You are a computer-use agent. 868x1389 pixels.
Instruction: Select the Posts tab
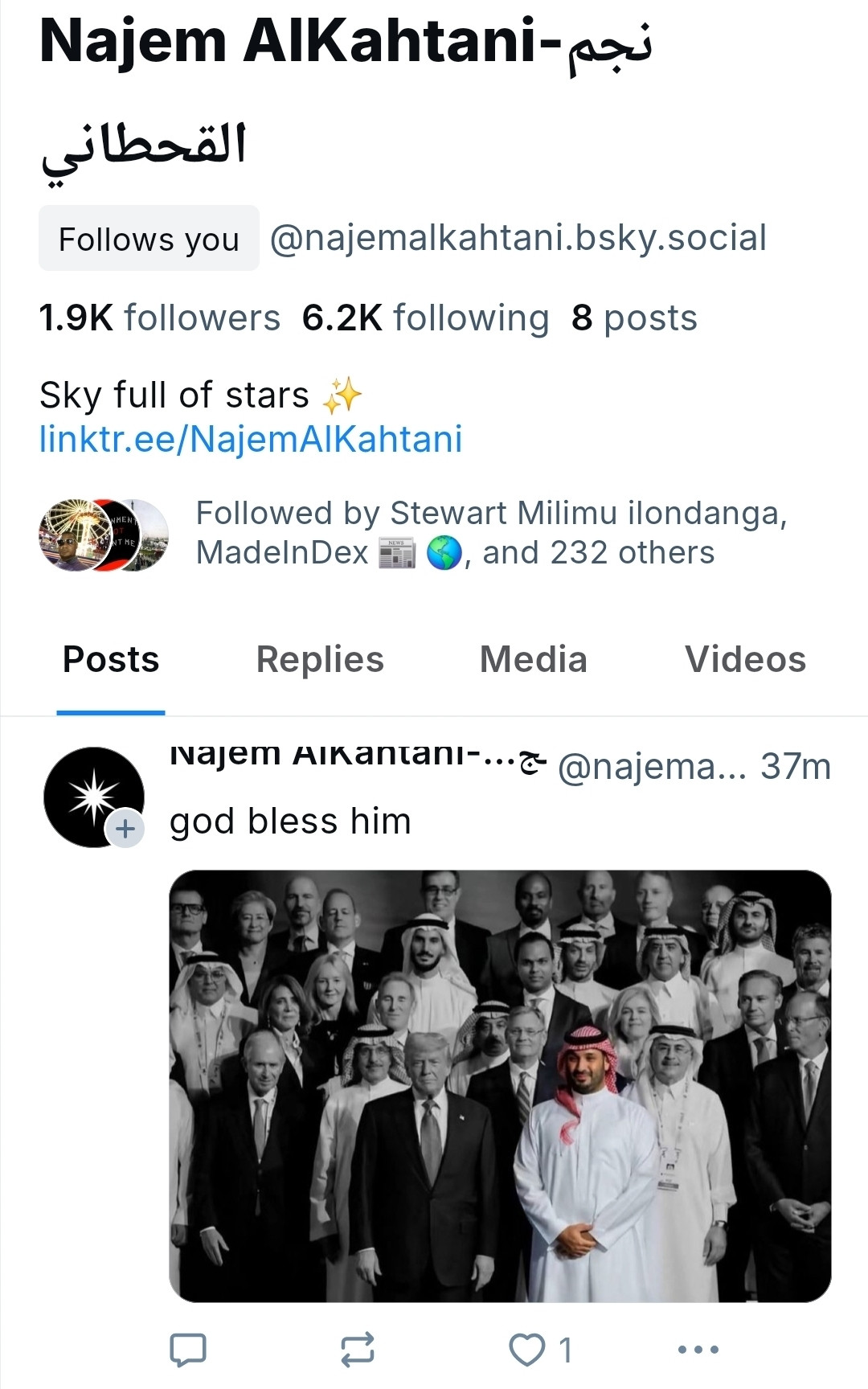pos(111,660)
